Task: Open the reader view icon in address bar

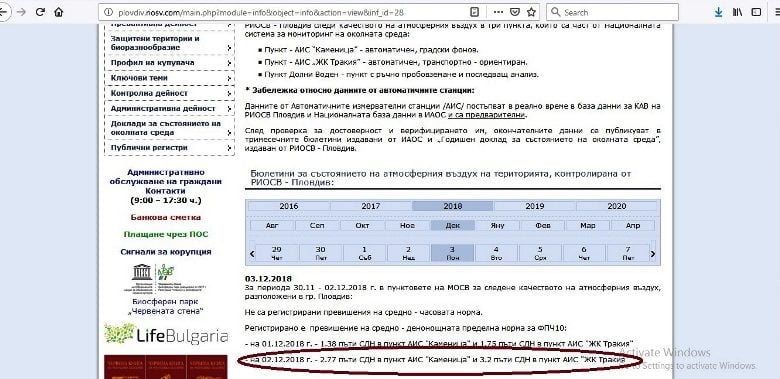Action: pyautogui.click(x=475, y=12)
